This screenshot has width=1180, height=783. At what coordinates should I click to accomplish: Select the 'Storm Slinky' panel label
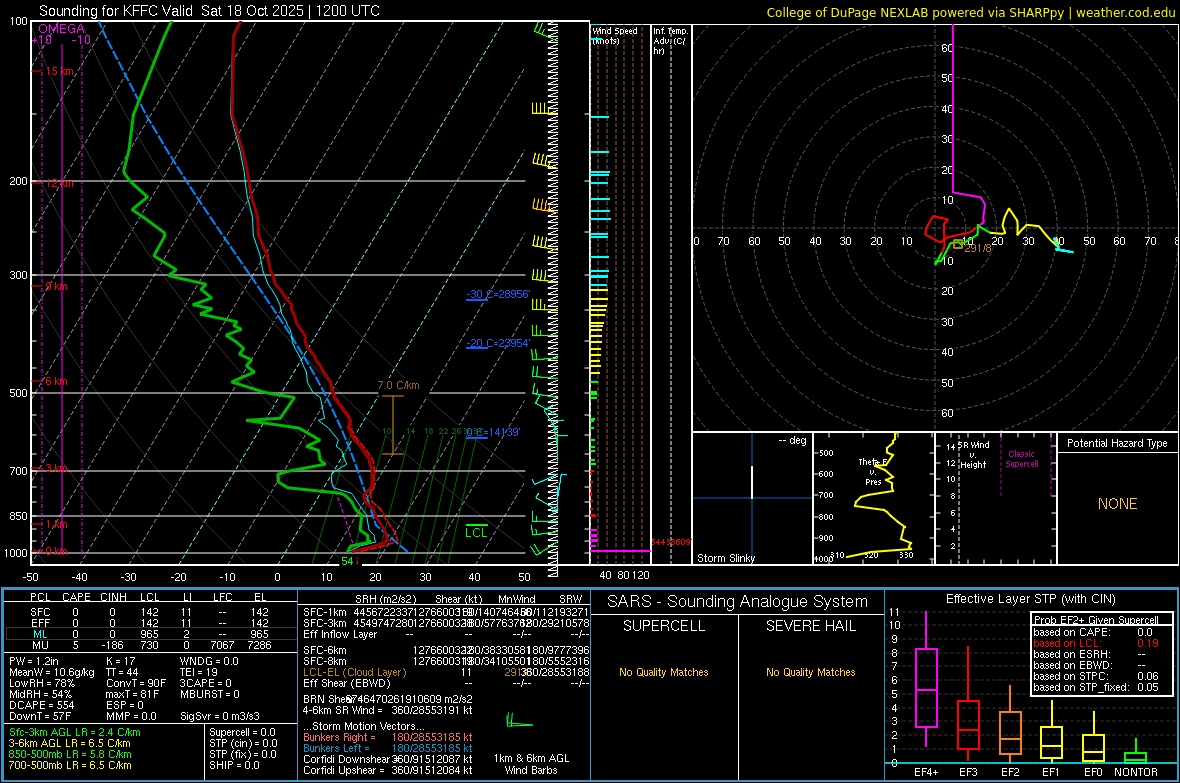click(725, 558)
